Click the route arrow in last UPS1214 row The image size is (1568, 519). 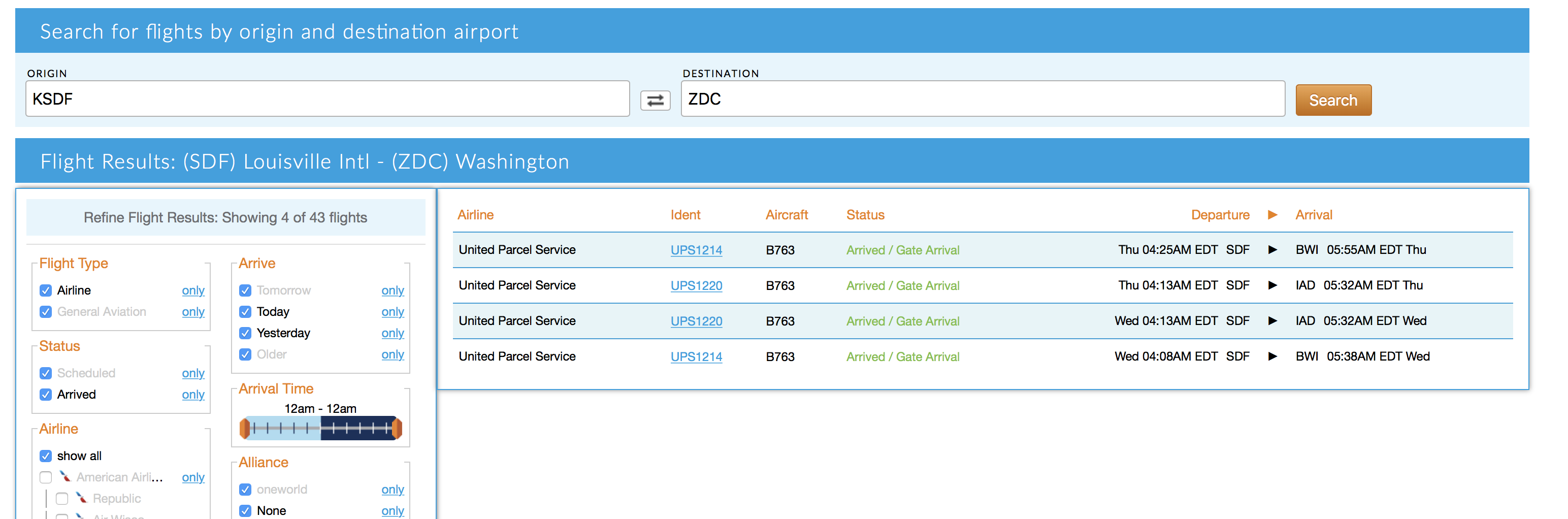[1271, 356]
